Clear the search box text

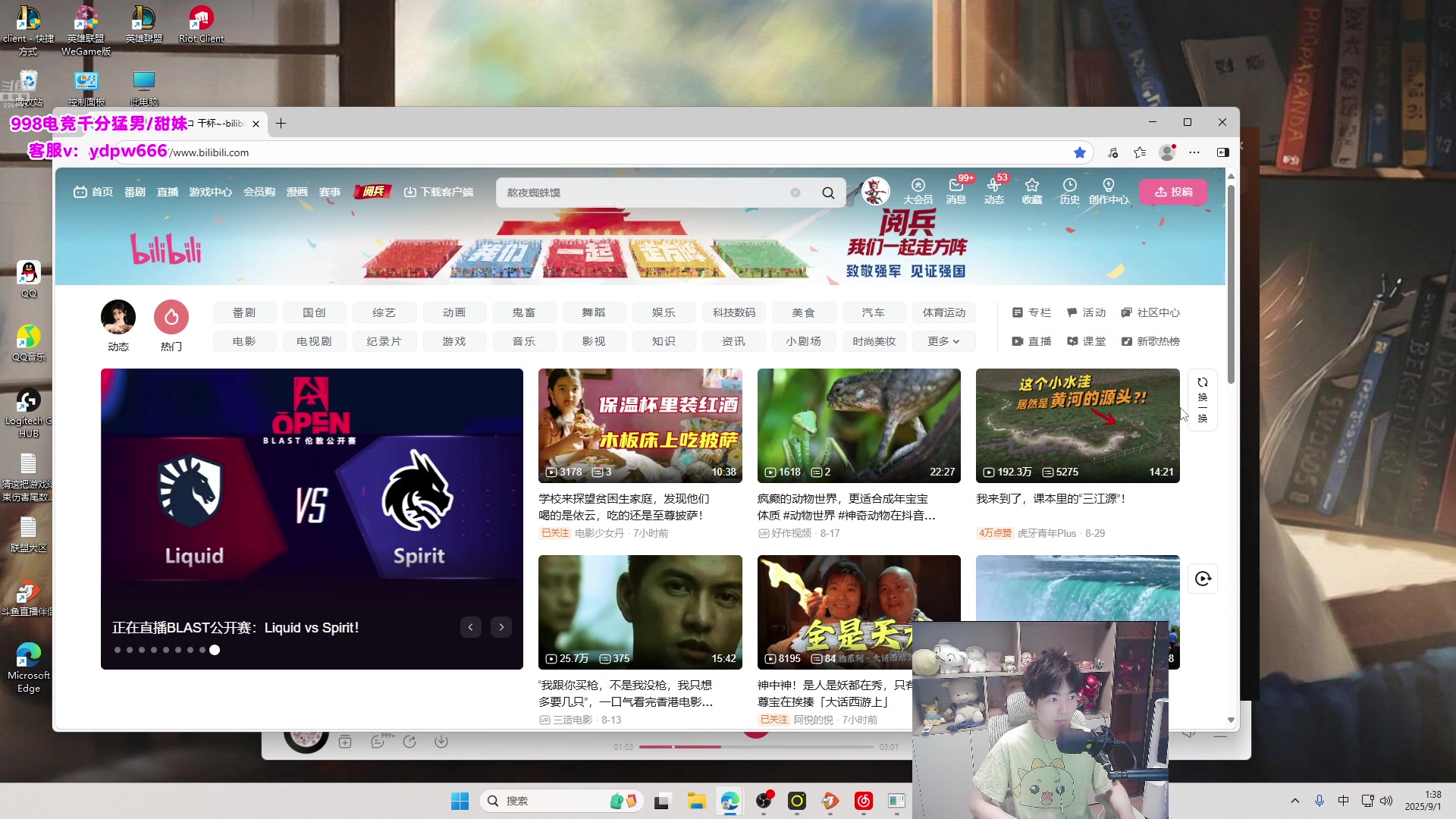coord(795,193)
